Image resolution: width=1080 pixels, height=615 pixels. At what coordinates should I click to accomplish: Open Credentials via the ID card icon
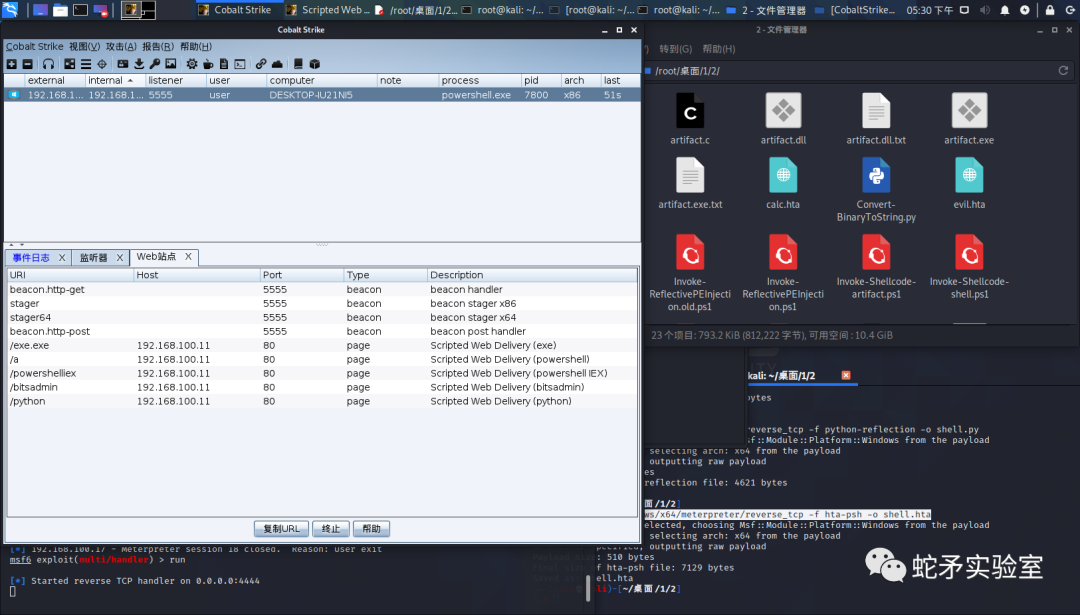(123, 64)
